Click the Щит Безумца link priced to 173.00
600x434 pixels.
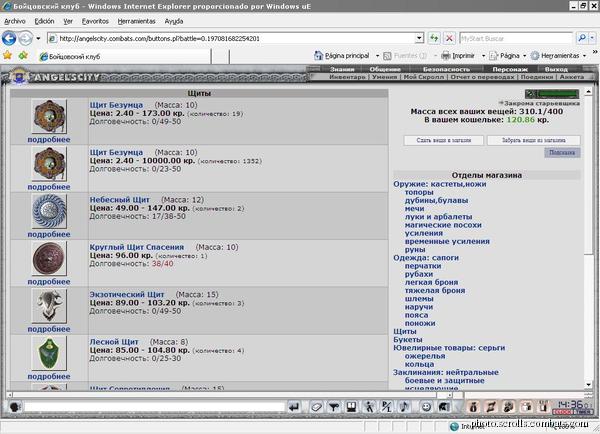pos(116,105)
